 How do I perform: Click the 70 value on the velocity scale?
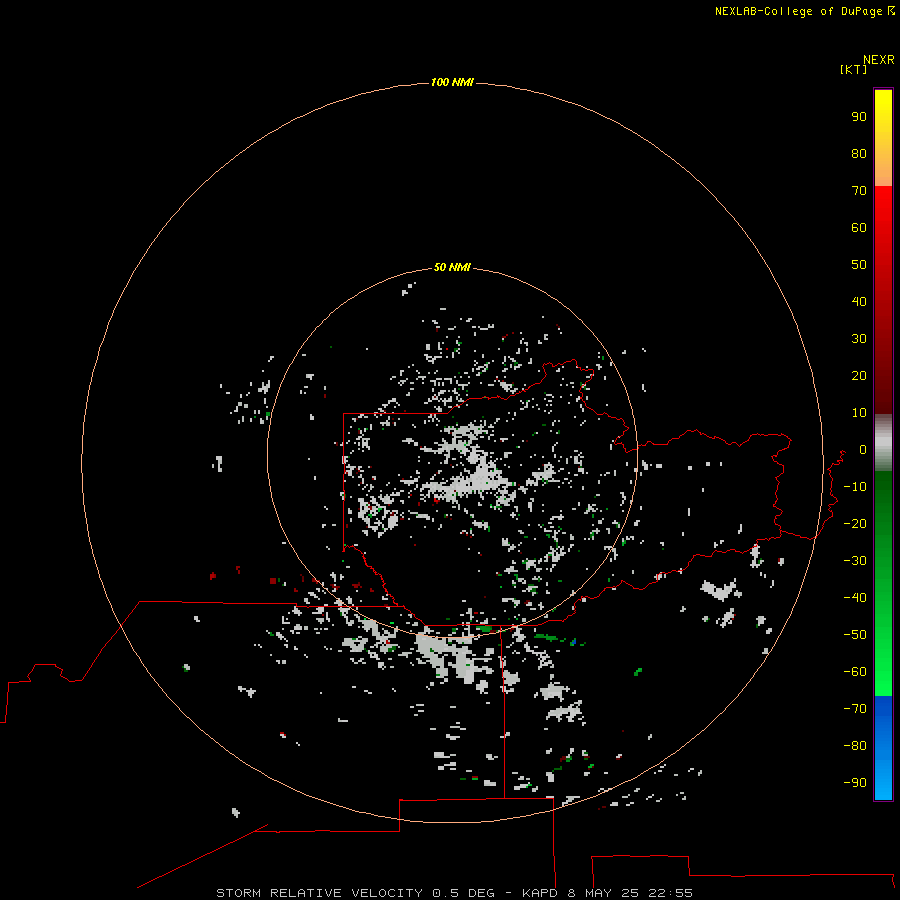859,191
